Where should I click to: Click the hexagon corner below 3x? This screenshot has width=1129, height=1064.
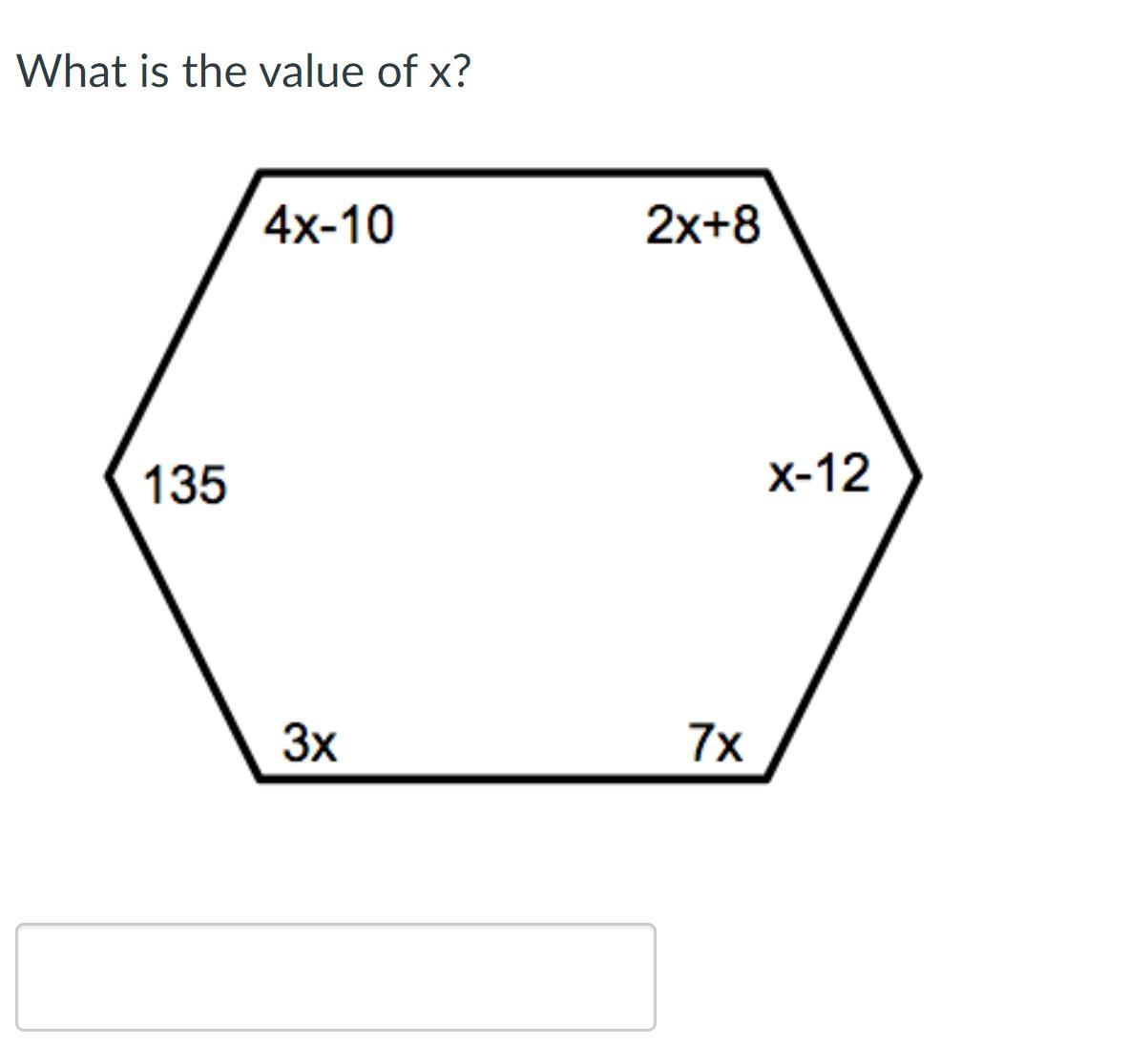coord(261,778)
